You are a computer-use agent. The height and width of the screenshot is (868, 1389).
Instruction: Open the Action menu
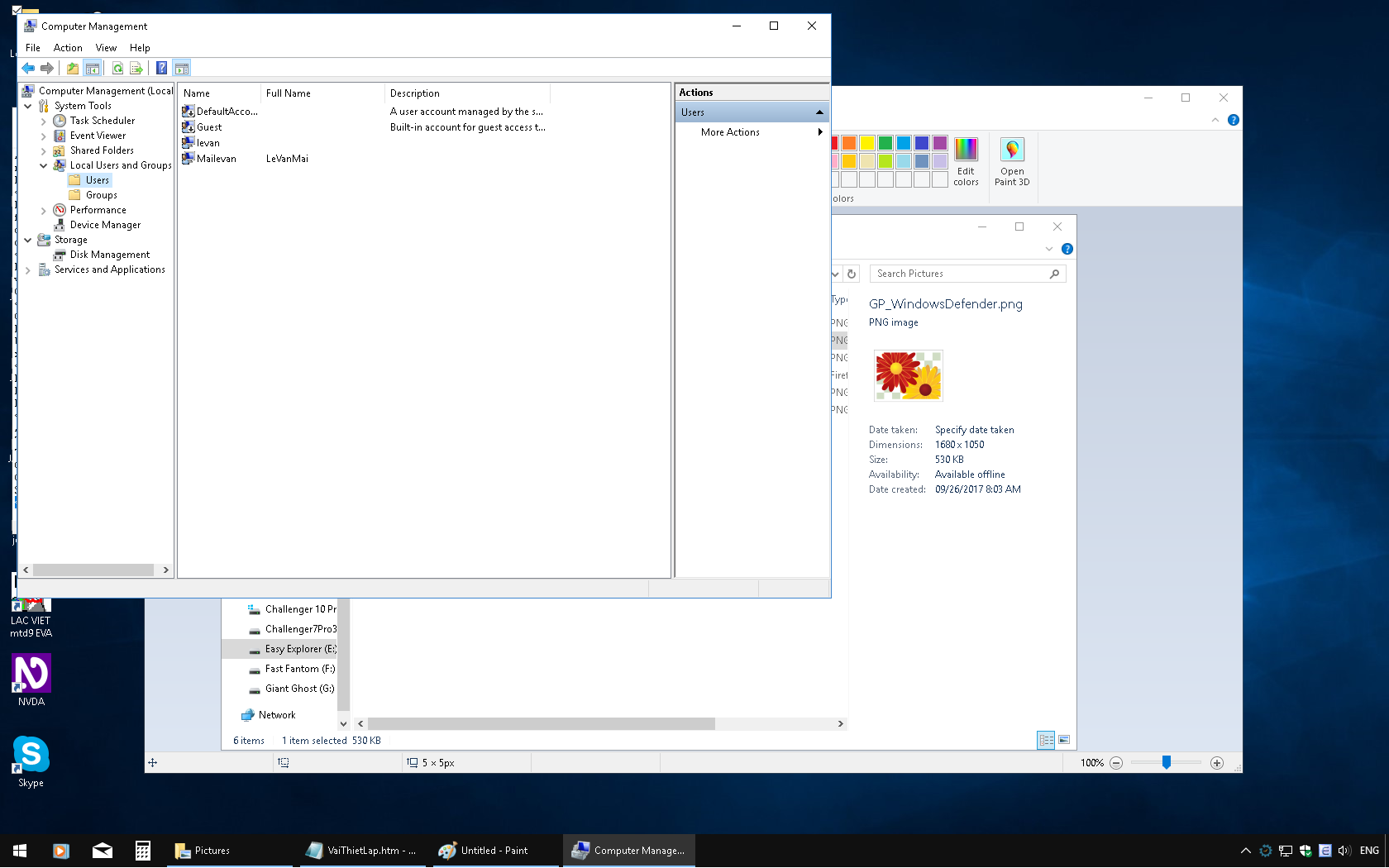click(68, 47)
